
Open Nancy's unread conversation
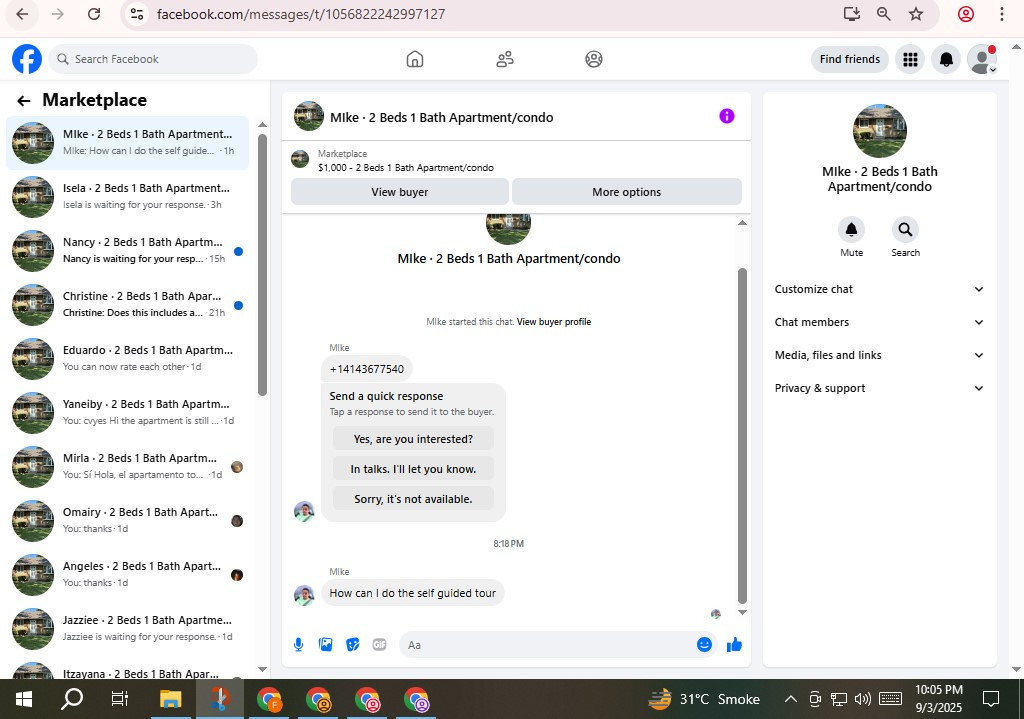pyautogui.click(x=127, y=251)
